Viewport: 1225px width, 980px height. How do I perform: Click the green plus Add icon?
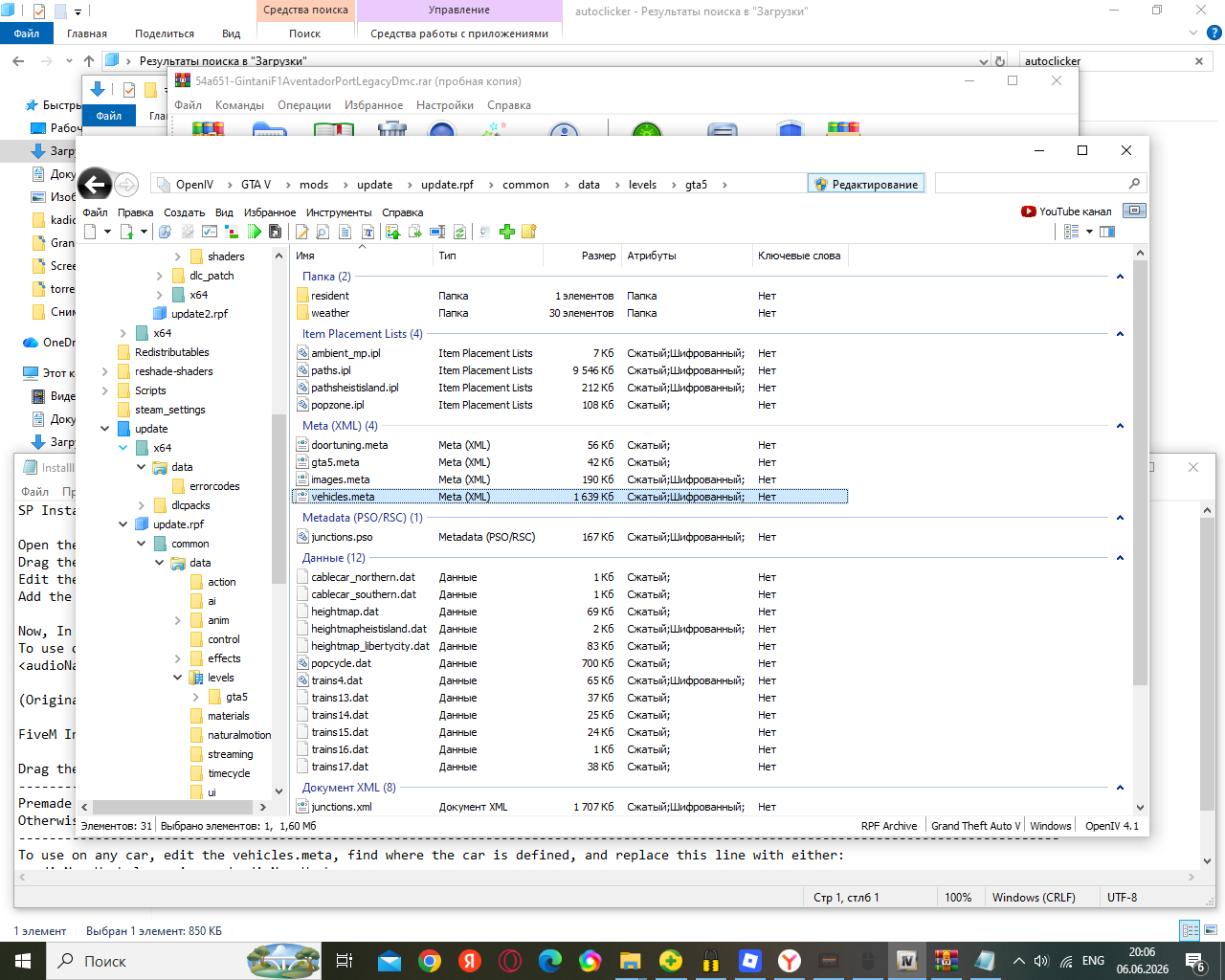[507, 232]
